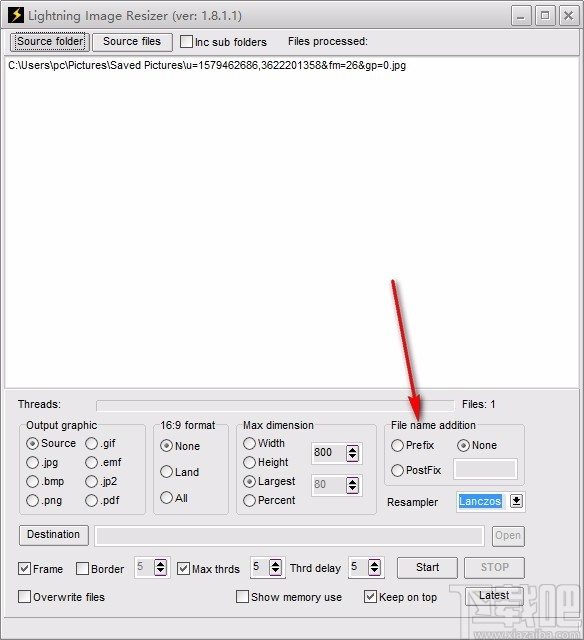Toggle the Max thrds checkbox
Viewport: 584px width, 640px height.
(184, 569)
